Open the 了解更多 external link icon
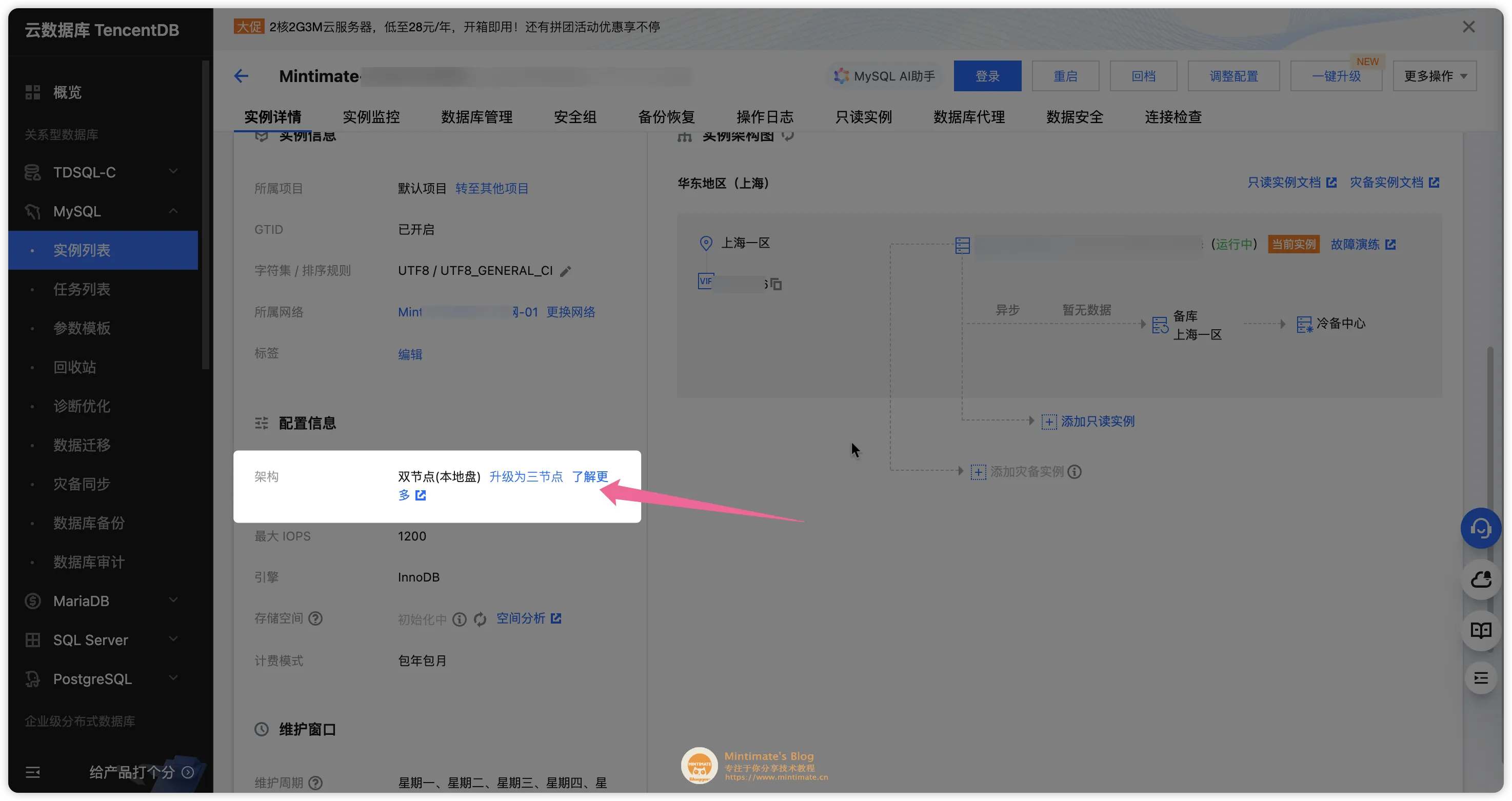The image size is (1512, 801). (420, 495)
